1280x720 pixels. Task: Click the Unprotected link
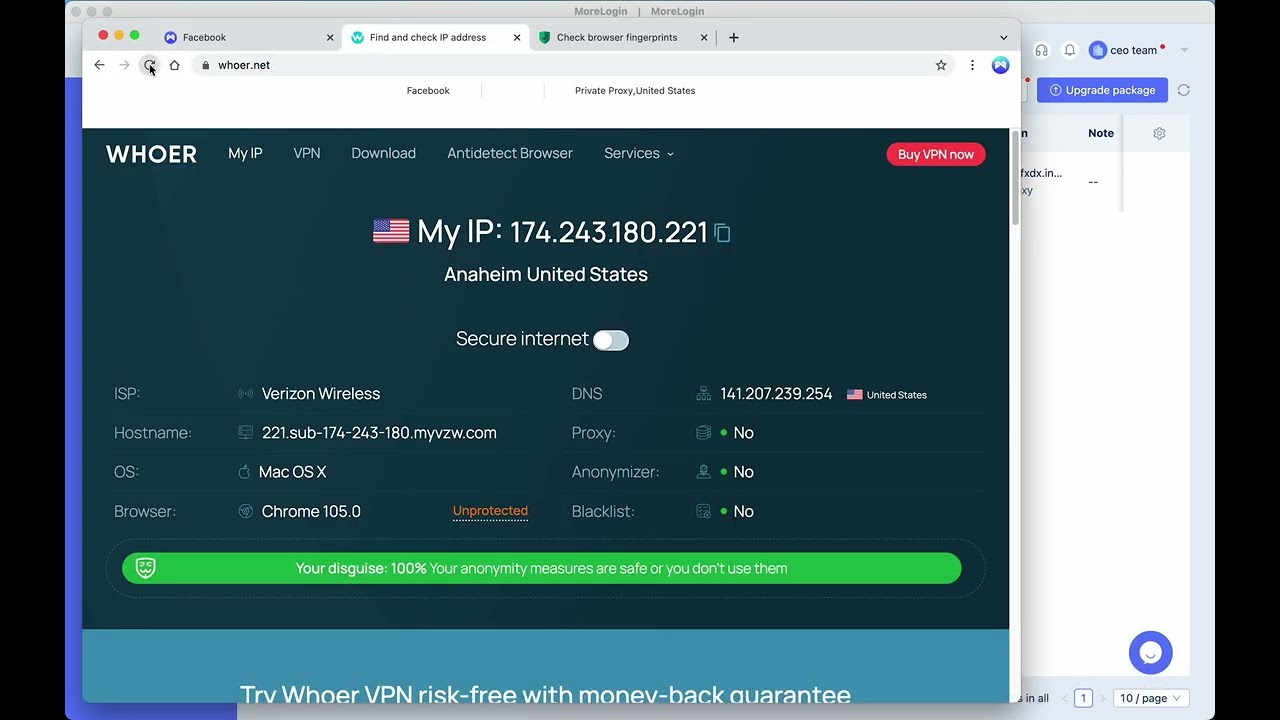tap(490, 511)
